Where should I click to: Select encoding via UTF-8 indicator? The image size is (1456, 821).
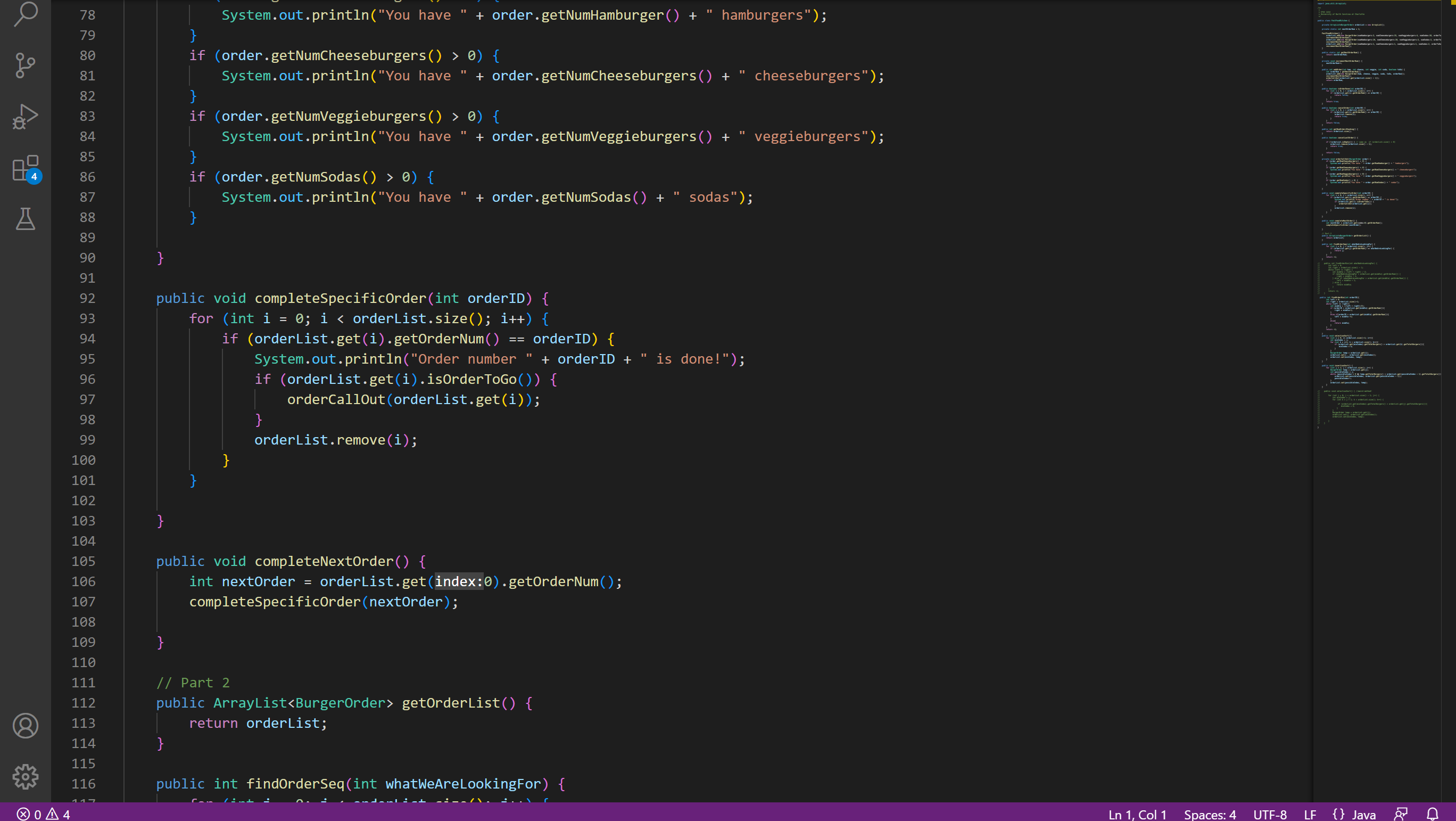1270,814
